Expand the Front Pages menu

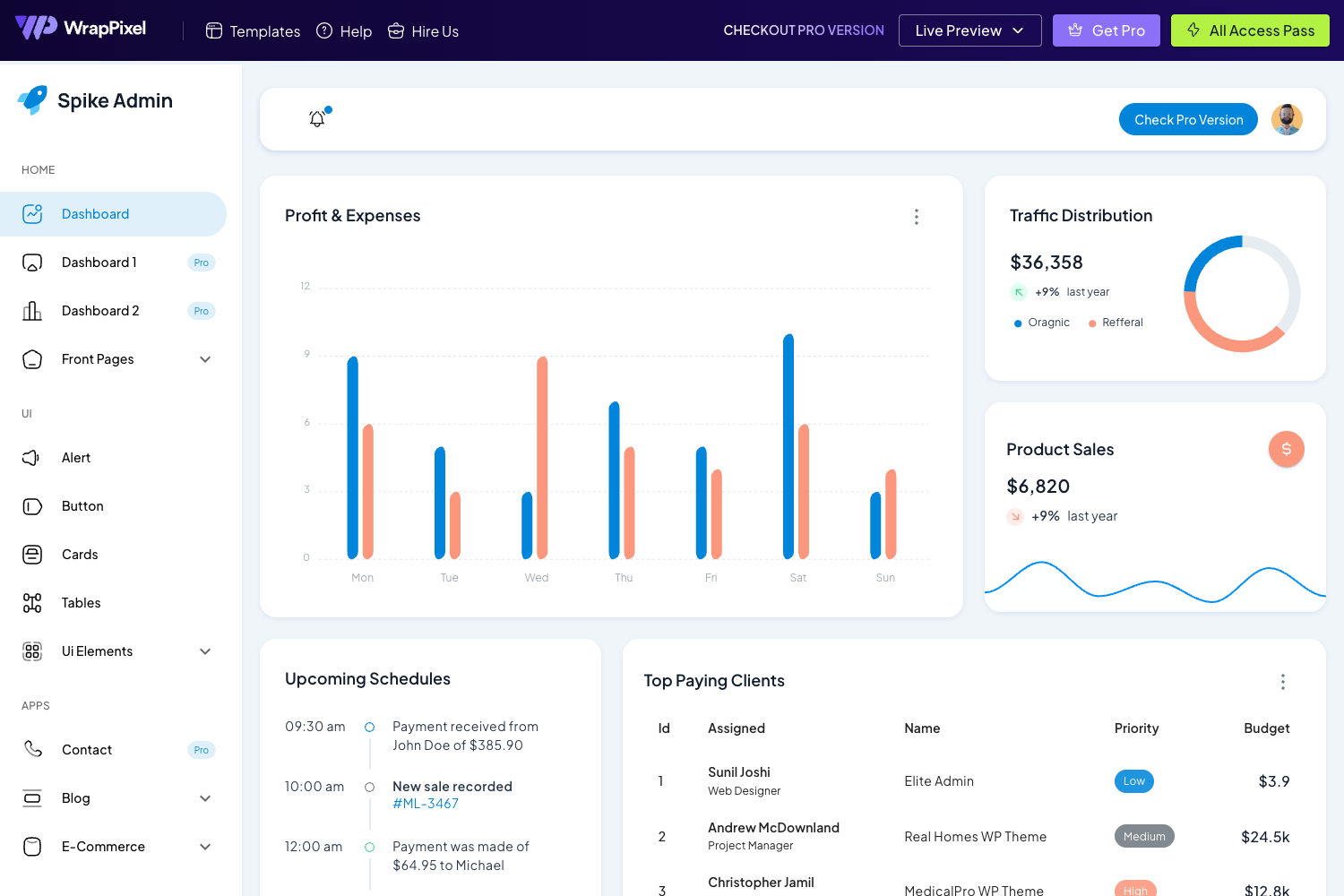[x=206, y=359]
